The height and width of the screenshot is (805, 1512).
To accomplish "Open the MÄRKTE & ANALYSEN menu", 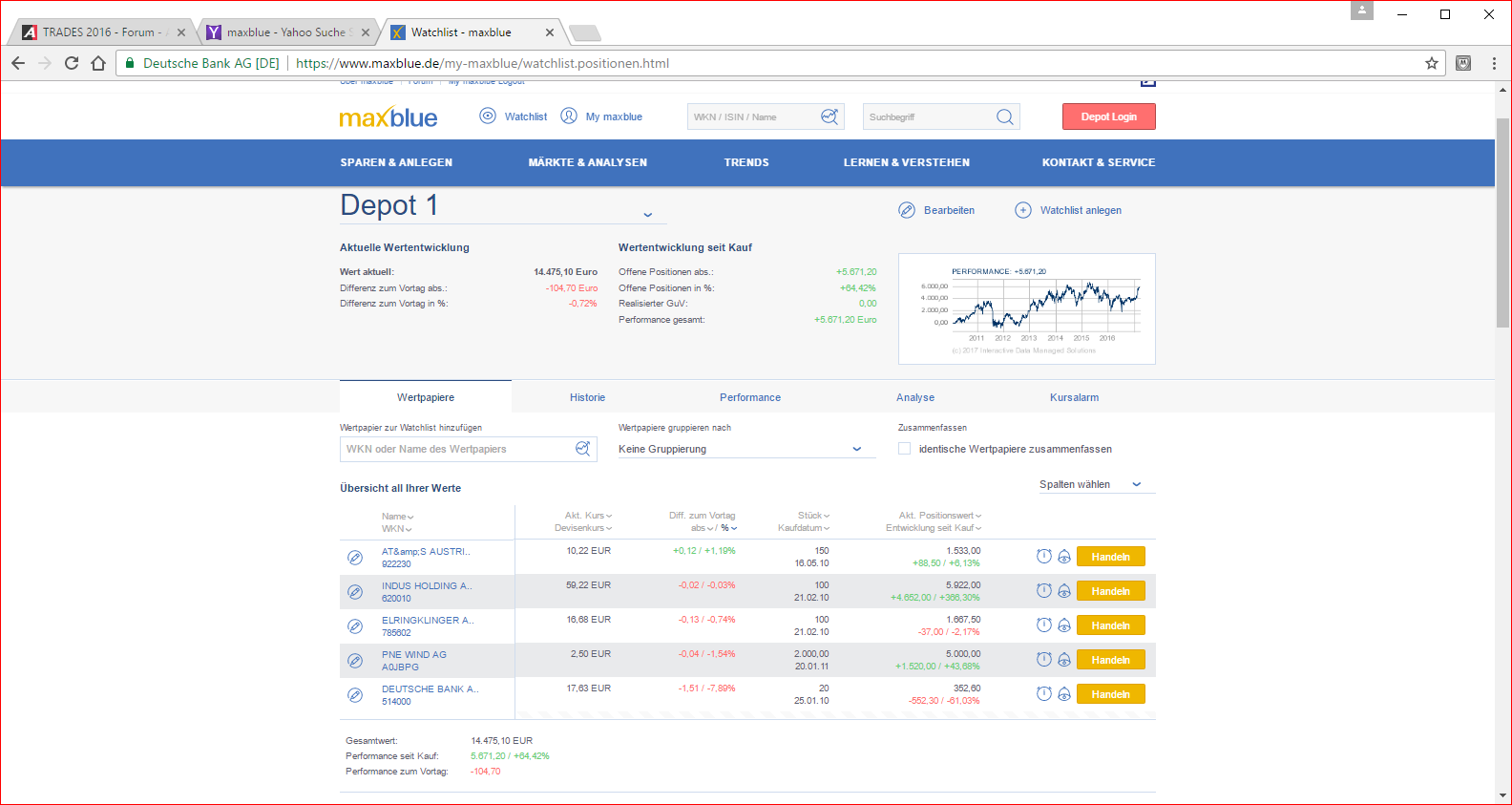I will [587, 162].
